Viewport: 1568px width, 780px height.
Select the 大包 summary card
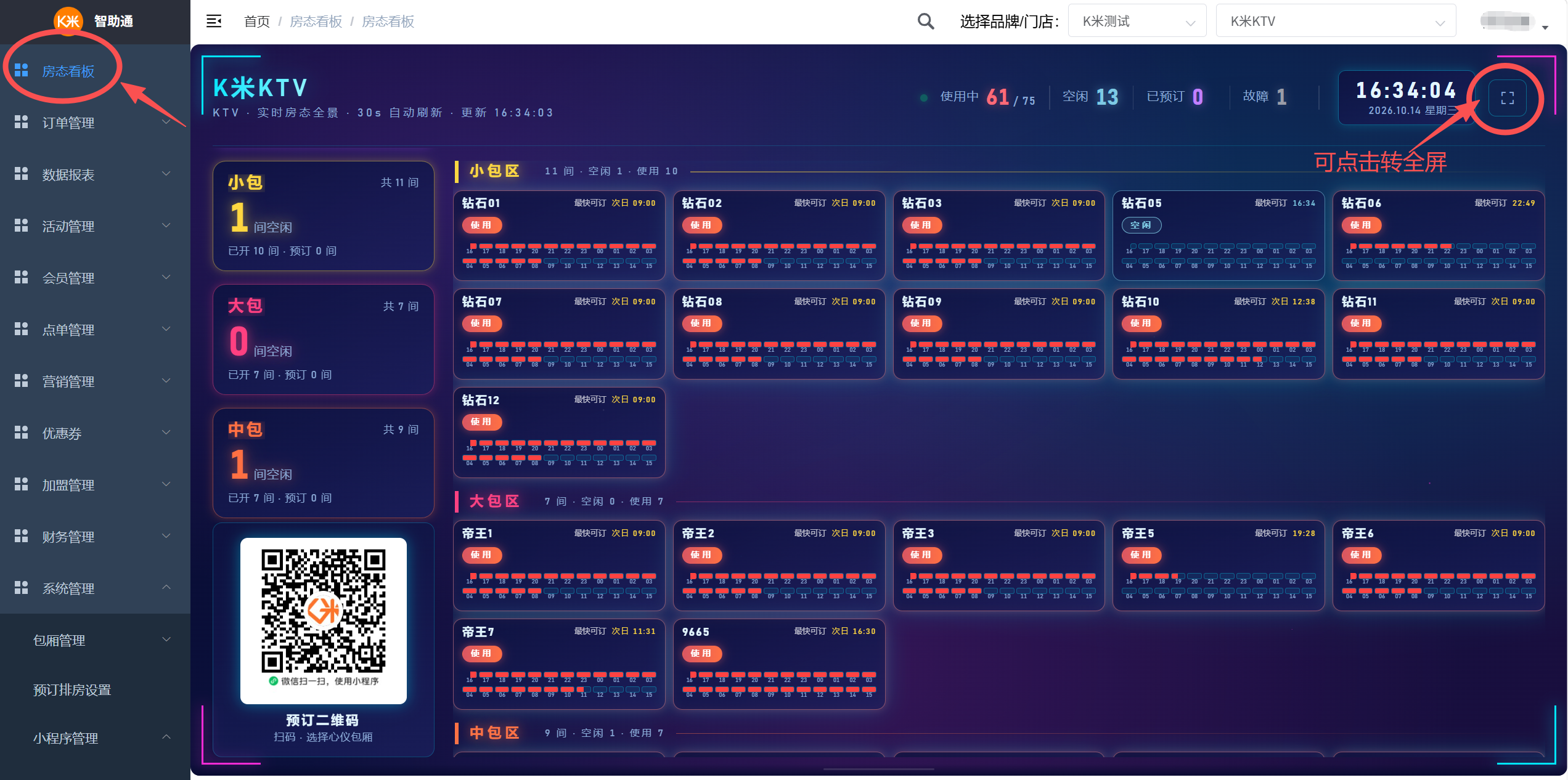pos(324,339)
